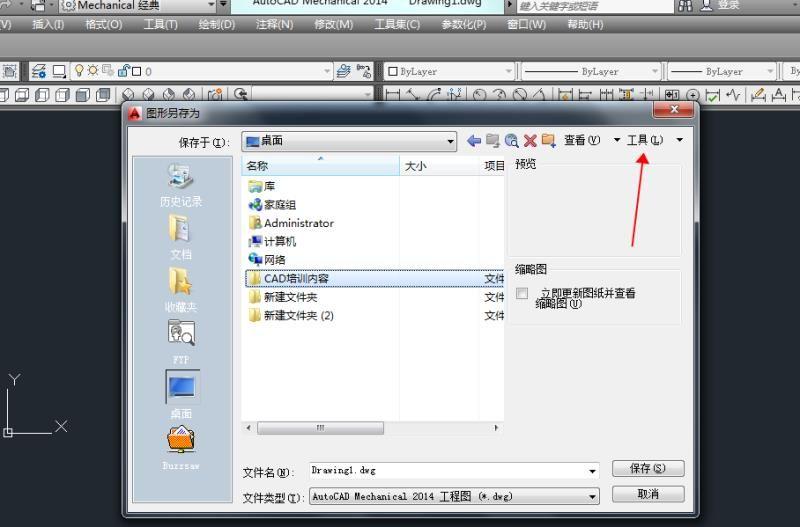Viewport: 800px width, 527px height.
Task: Open the ByLayer linetype dropdown
Action: [x=655, y=71]
